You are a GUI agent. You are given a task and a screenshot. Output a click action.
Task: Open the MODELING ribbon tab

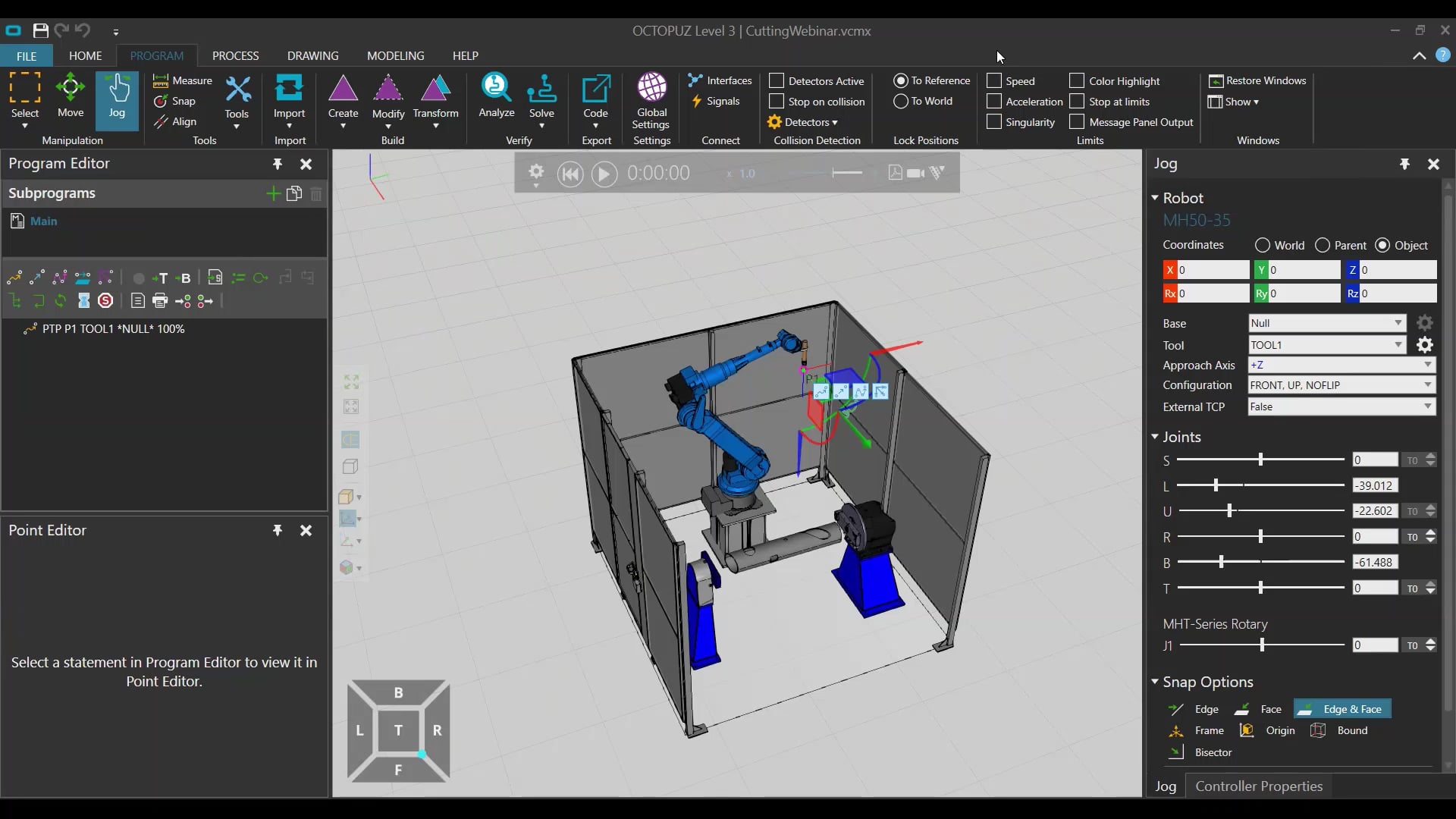point(395,56)
